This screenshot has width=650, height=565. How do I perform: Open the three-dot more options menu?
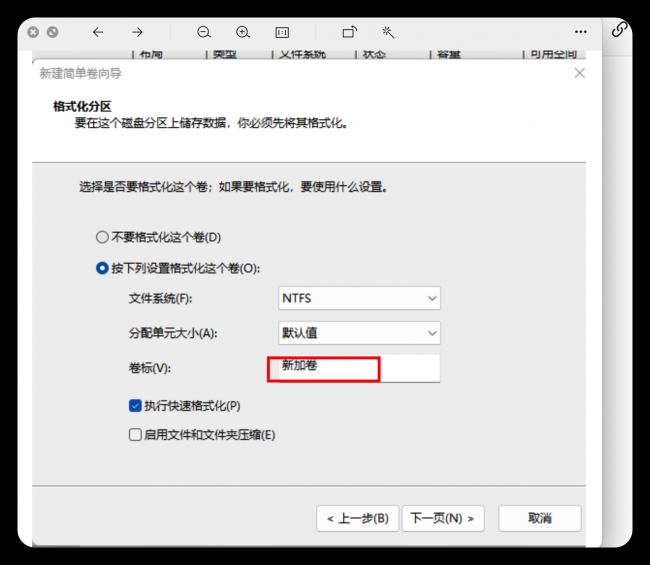coord(580,32)
